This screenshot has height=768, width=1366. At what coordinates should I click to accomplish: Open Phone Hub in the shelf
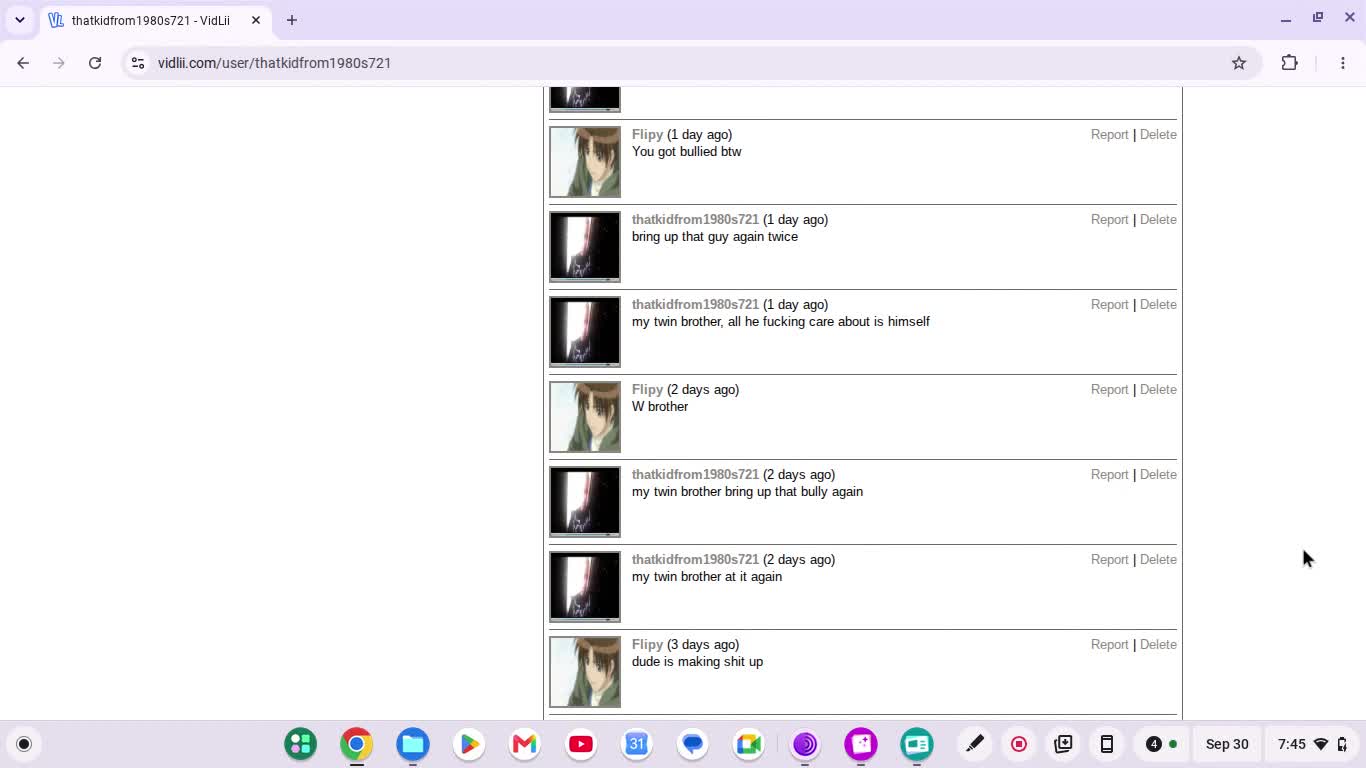1107,744
